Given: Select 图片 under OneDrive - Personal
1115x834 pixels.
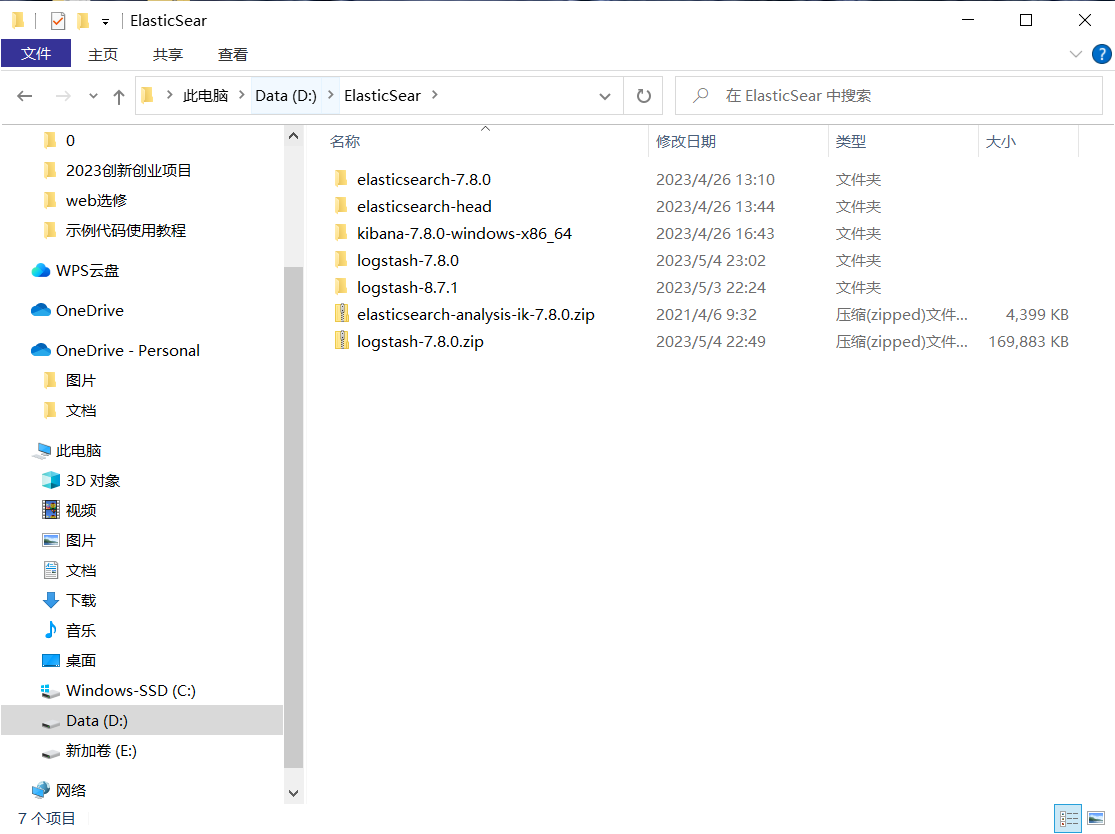Looking at the screenshot, I should coord(80,380).
